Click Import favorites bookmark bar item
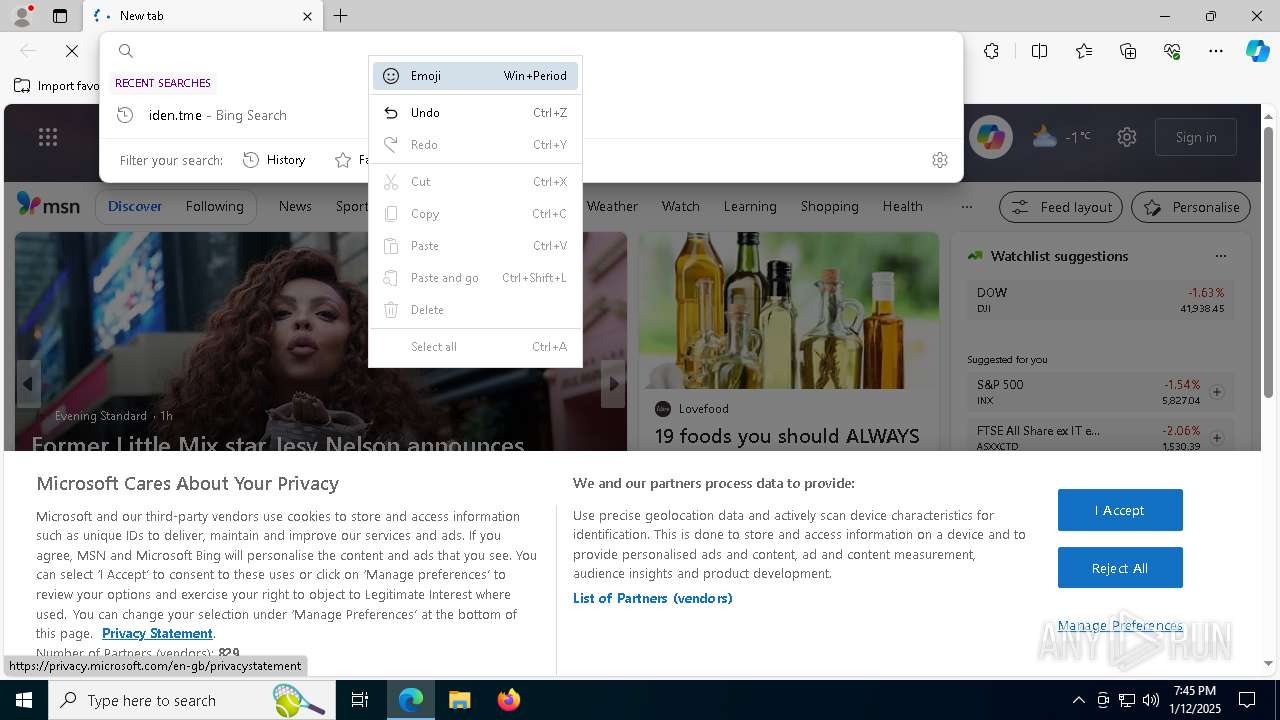 (57, 86)
